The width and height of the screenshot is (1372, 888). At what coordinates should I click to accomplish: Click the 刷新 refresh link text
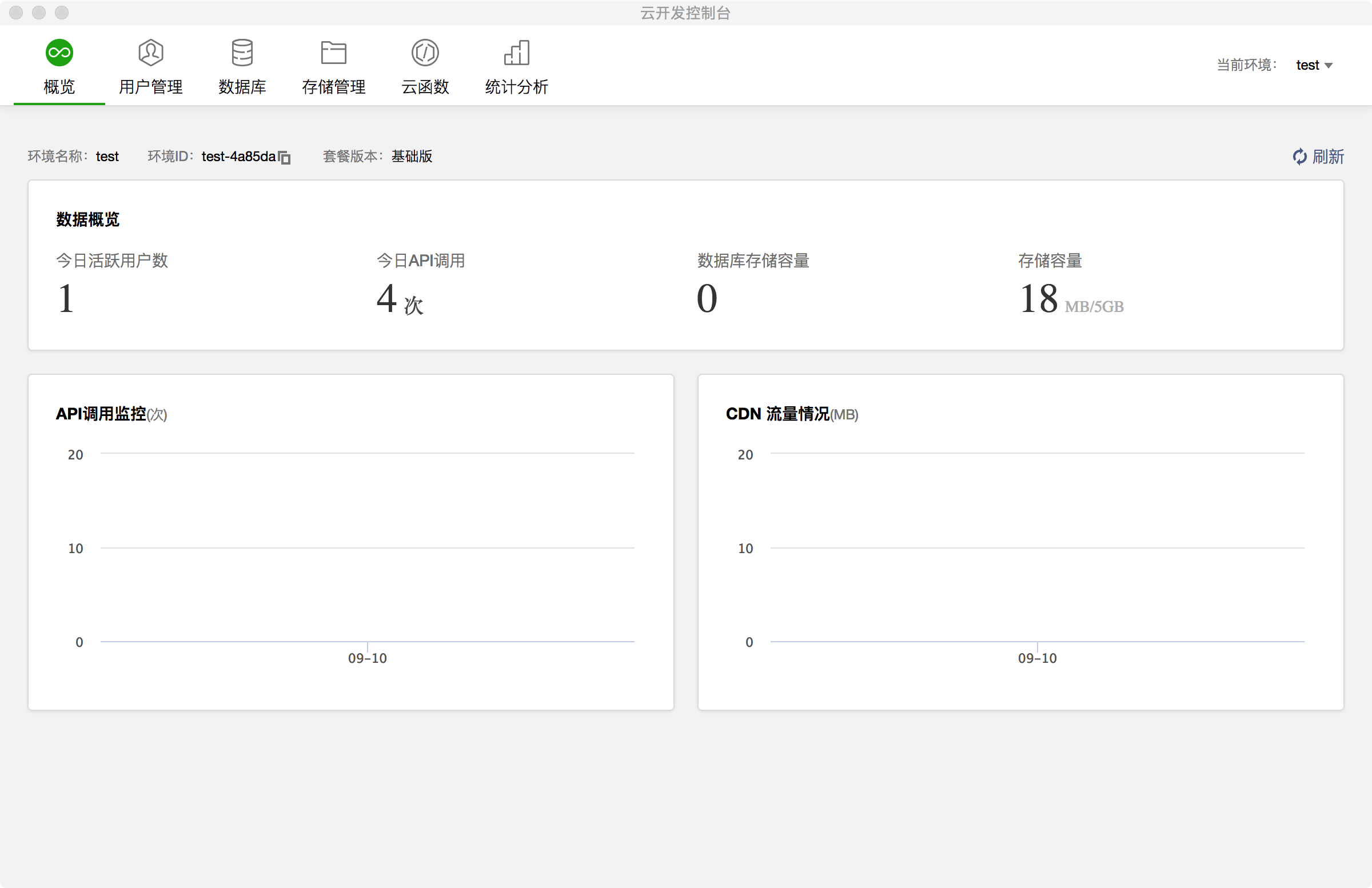(x=1328, y=157)
